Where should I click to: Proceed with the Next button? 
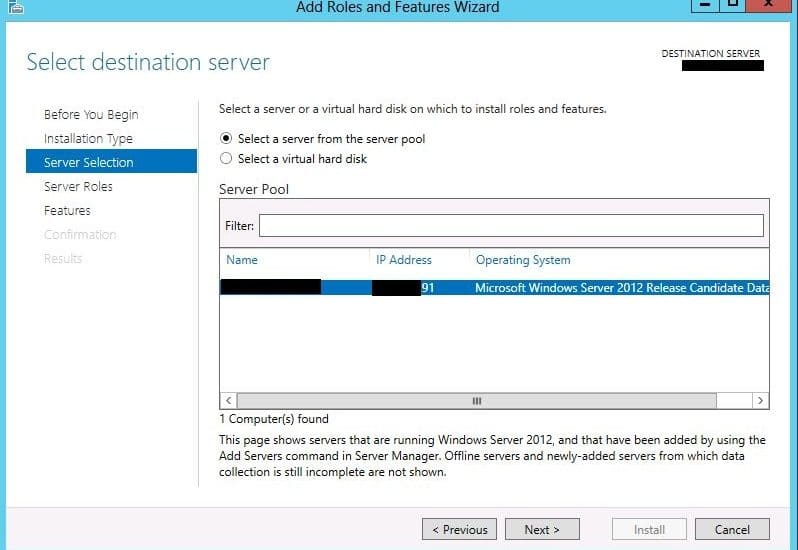coord(542,529)
